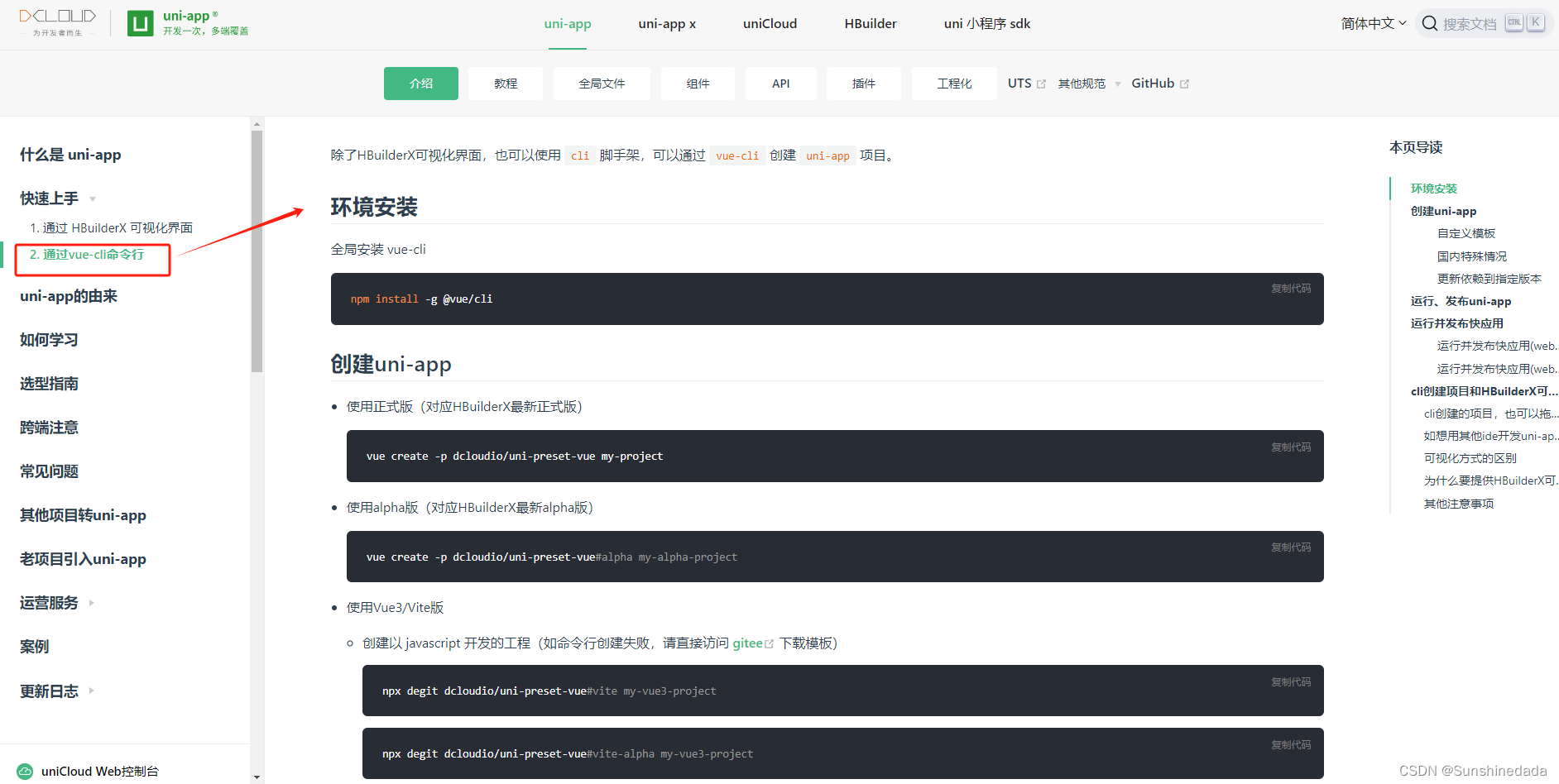This screenshot has width=1559, height=784.
Task: Click the sidebar scrollbar down arrow
Action: (257, 777)
